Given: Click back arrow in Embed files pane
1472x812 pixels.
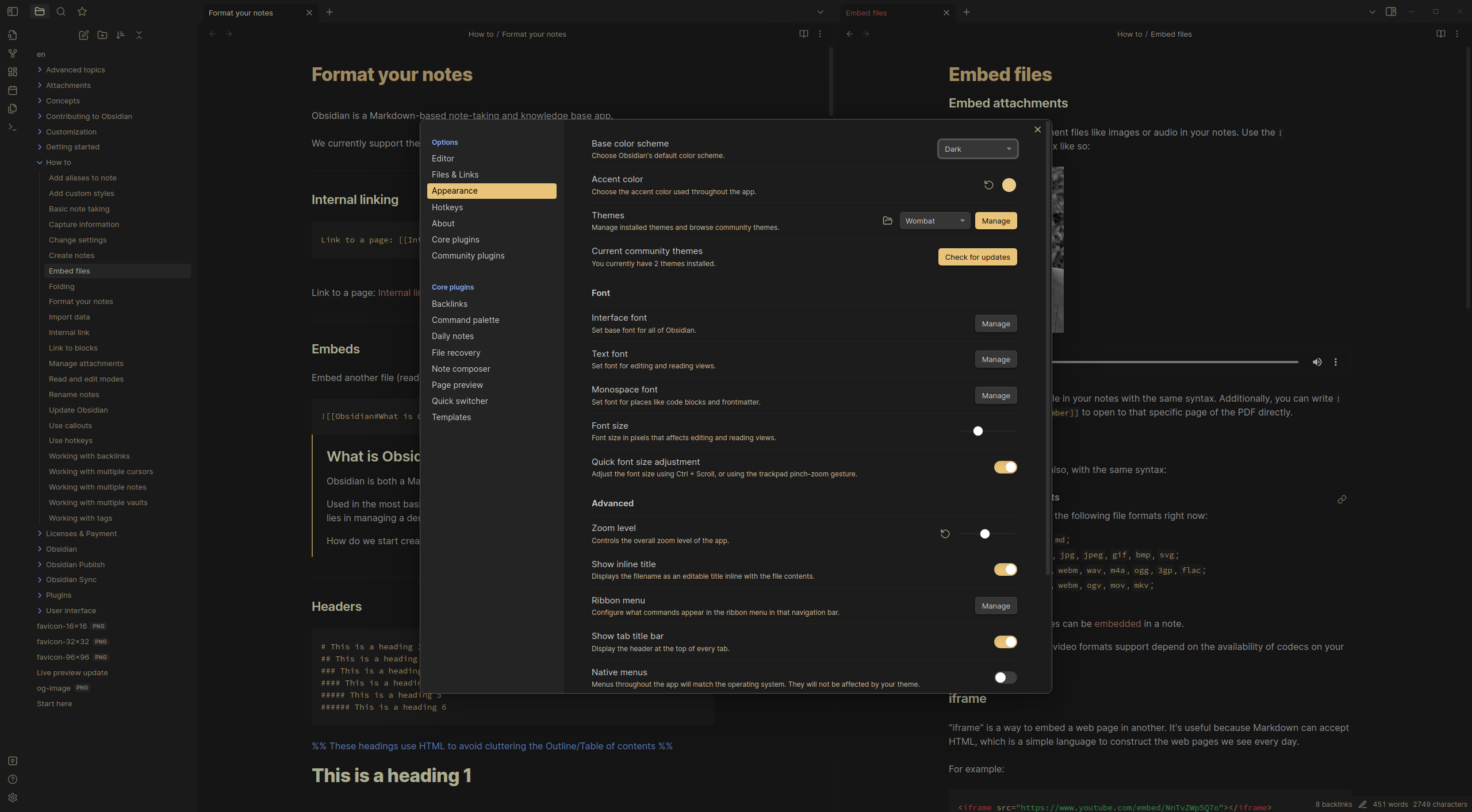Looking at the screenshot, I should point(850,34).
